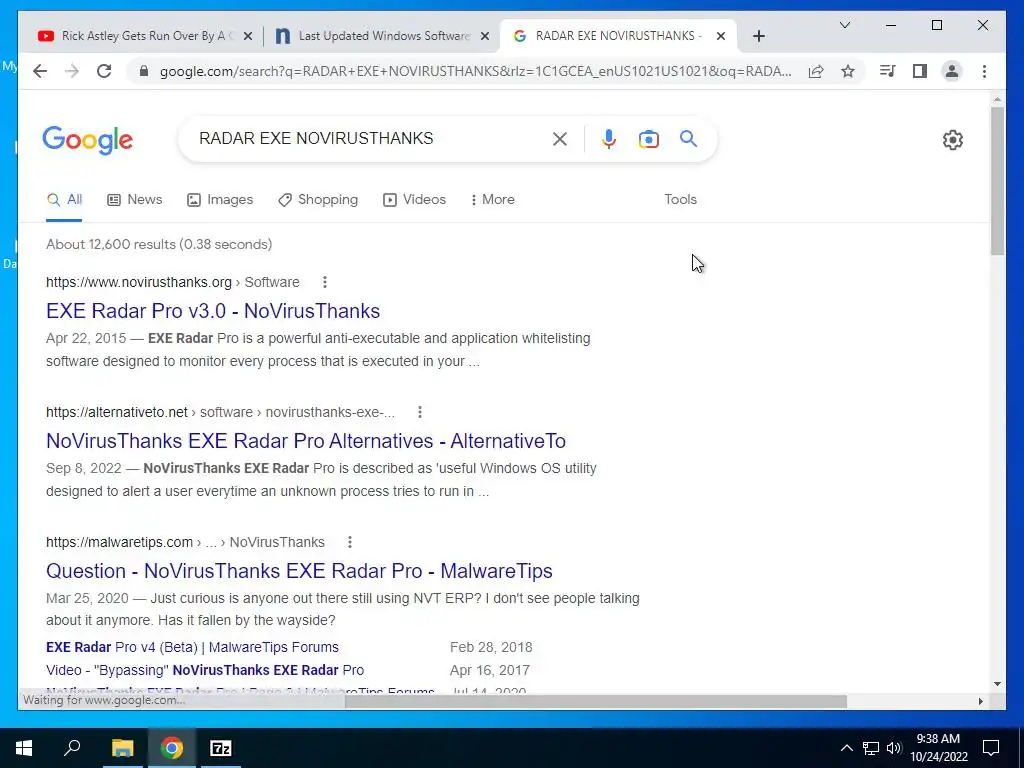Image resolution: width=1024 pixels, height=768 pixels.
Task: Click the 'About 12,600 results' text
Action: (x=159, y=244)
